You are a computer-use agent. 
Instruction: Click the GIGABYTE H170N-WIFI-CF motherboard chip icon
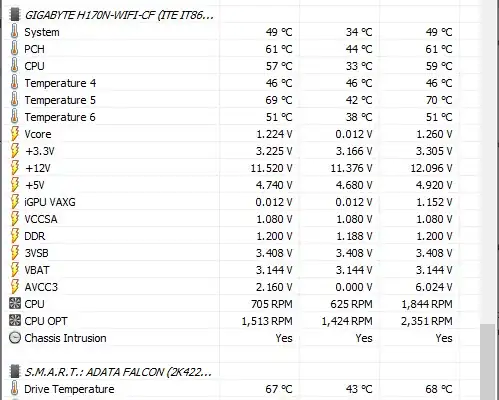pos(14,15)
